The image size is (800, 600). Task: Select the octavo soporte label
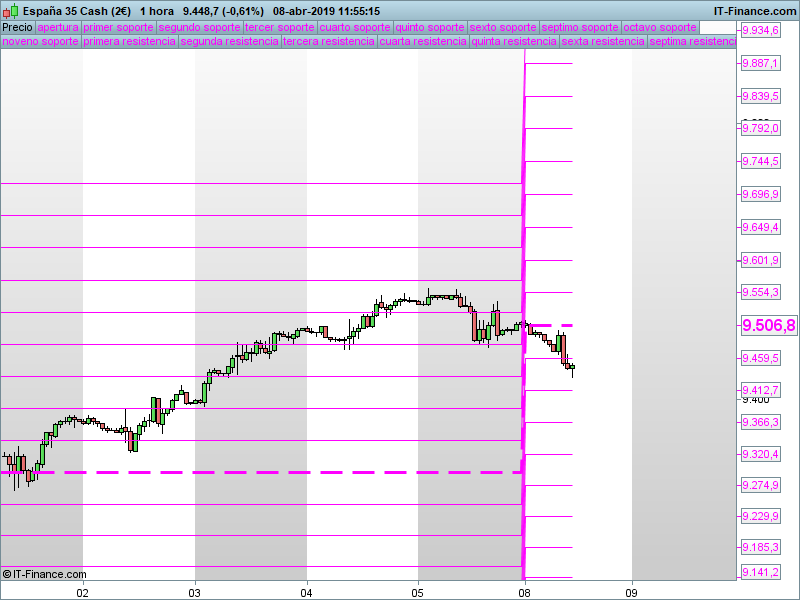[660, 28]
